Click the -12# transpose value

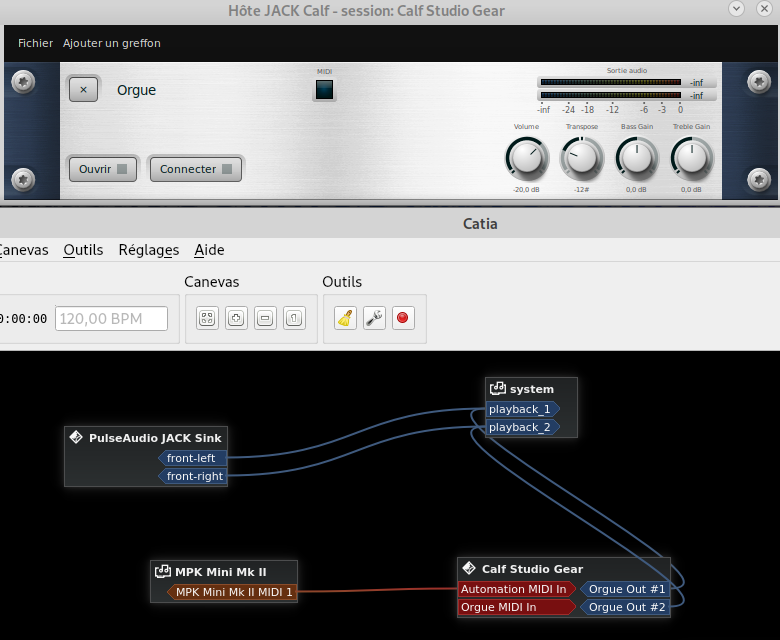[x=582, y=189]
